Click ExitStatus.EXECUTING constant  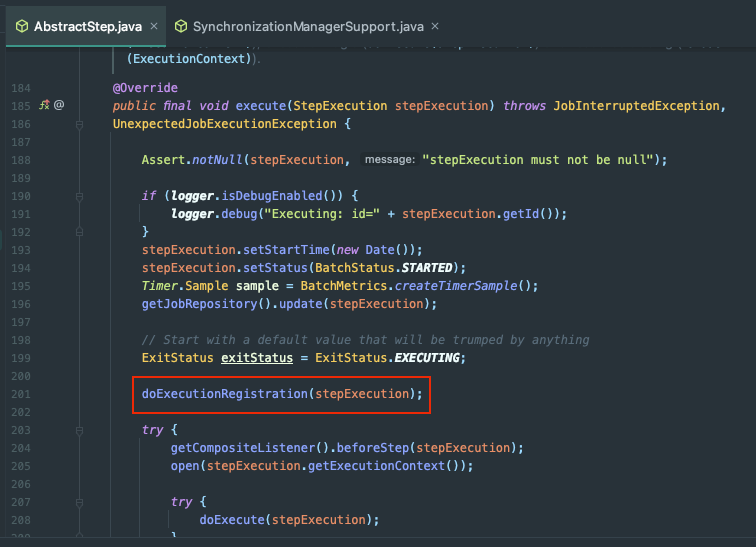tap(388, 358)
